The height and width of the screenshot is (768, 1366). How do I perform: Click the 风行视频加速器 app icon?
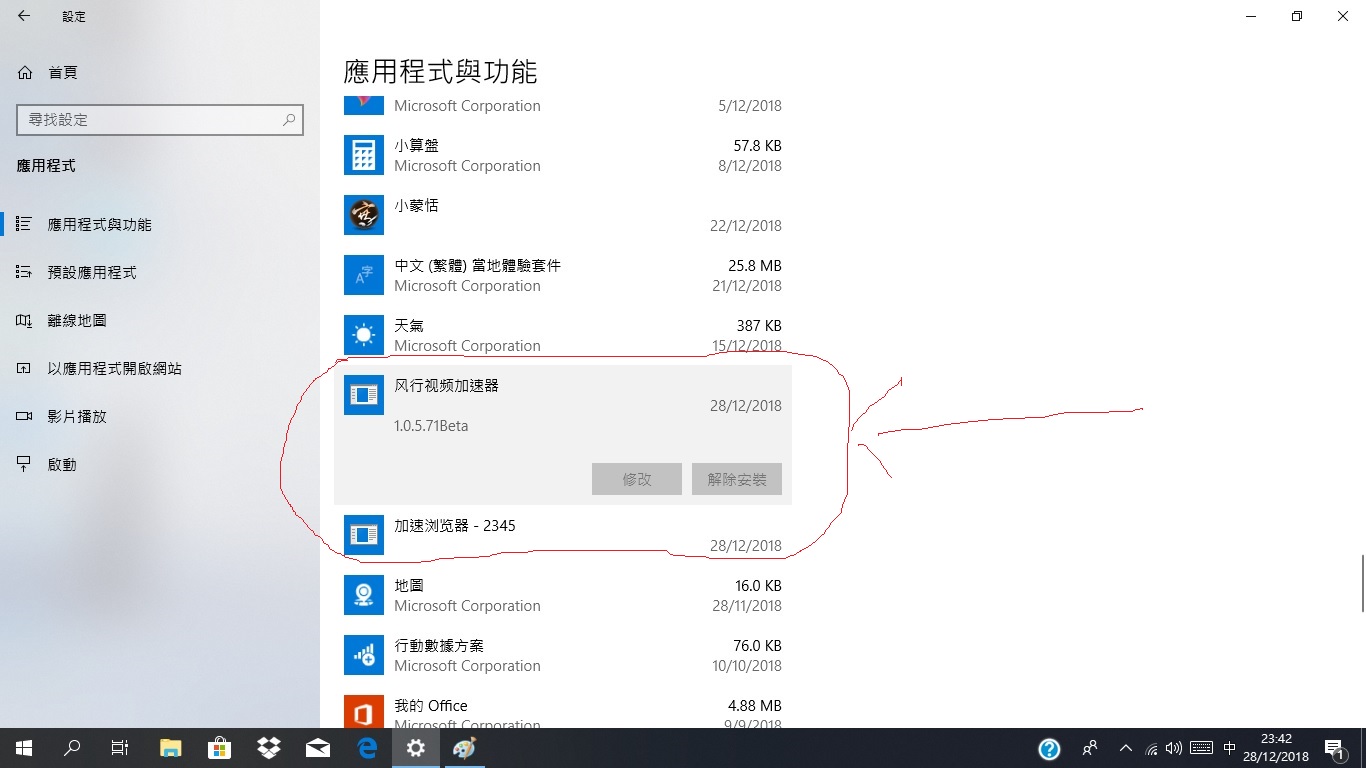pyautogui.click(x=363, y=395)
